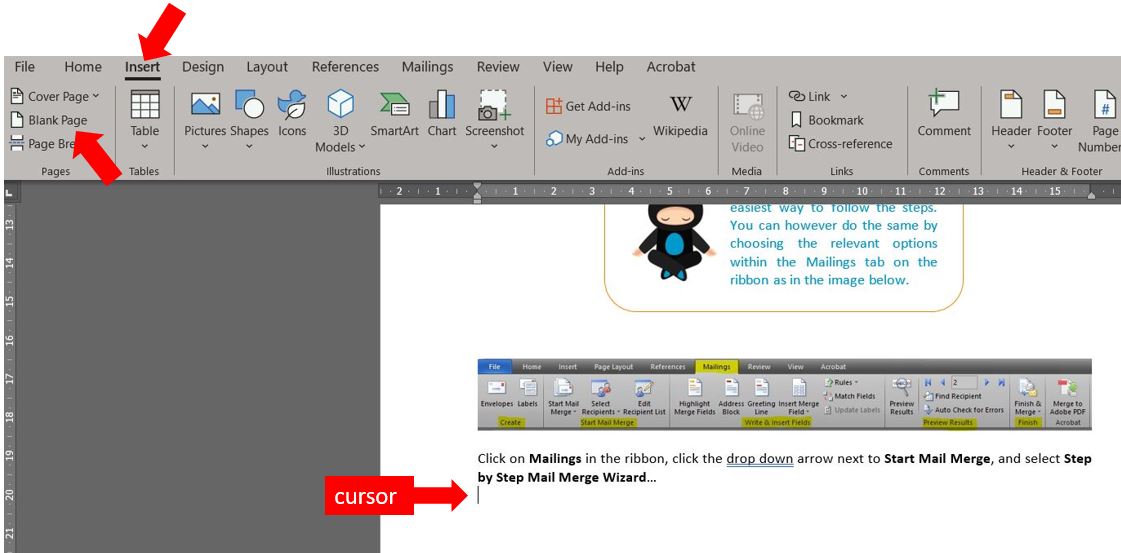Insert a Blank Page

point(49,120)
